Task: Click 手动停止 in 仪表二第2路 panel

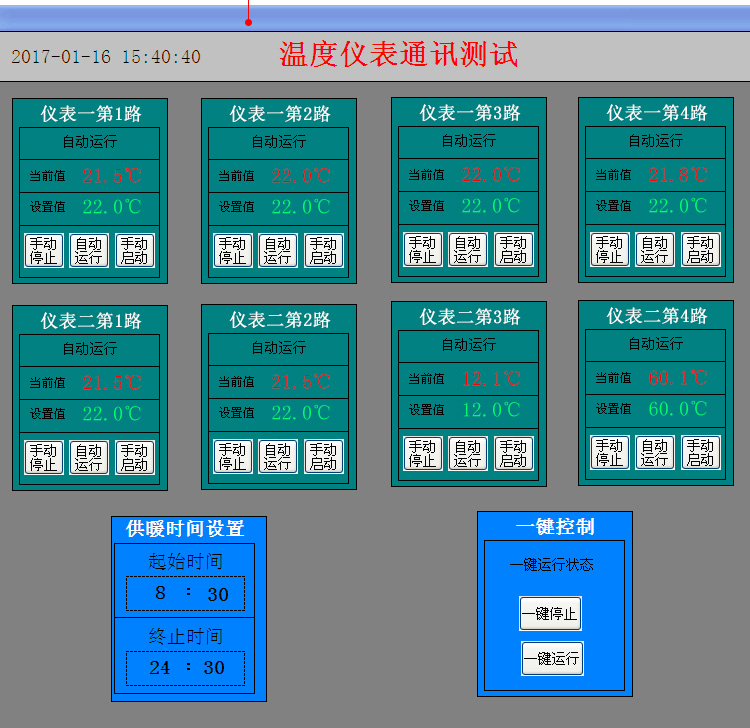Action: [x=233, y=457]
